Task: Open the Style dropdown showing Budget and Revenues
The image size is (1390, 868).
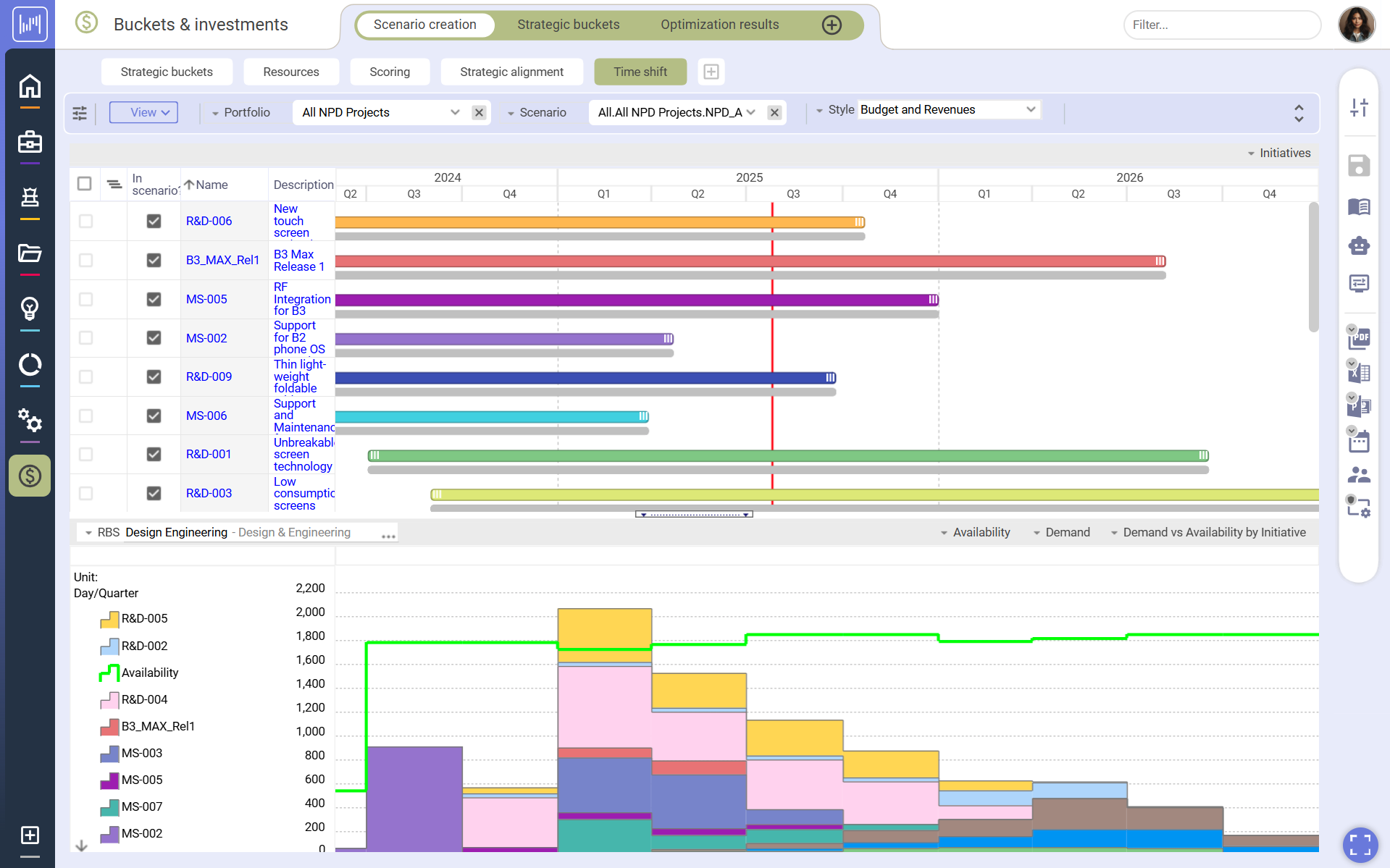Action: [x=948, y=110]
